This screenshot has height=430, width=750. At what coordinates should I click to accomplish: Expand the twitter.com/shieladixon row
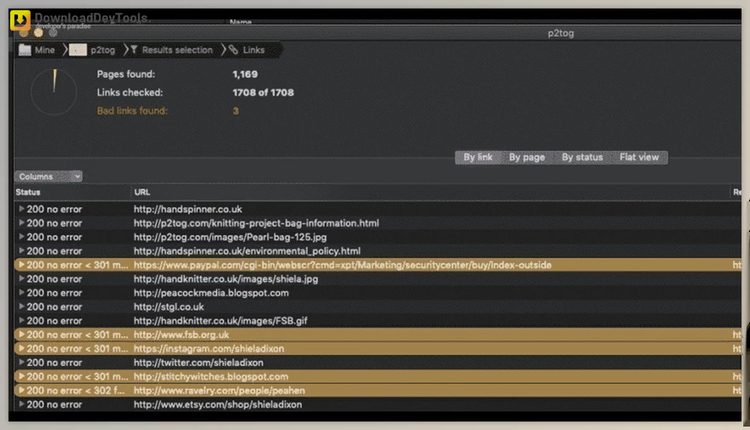22,362
